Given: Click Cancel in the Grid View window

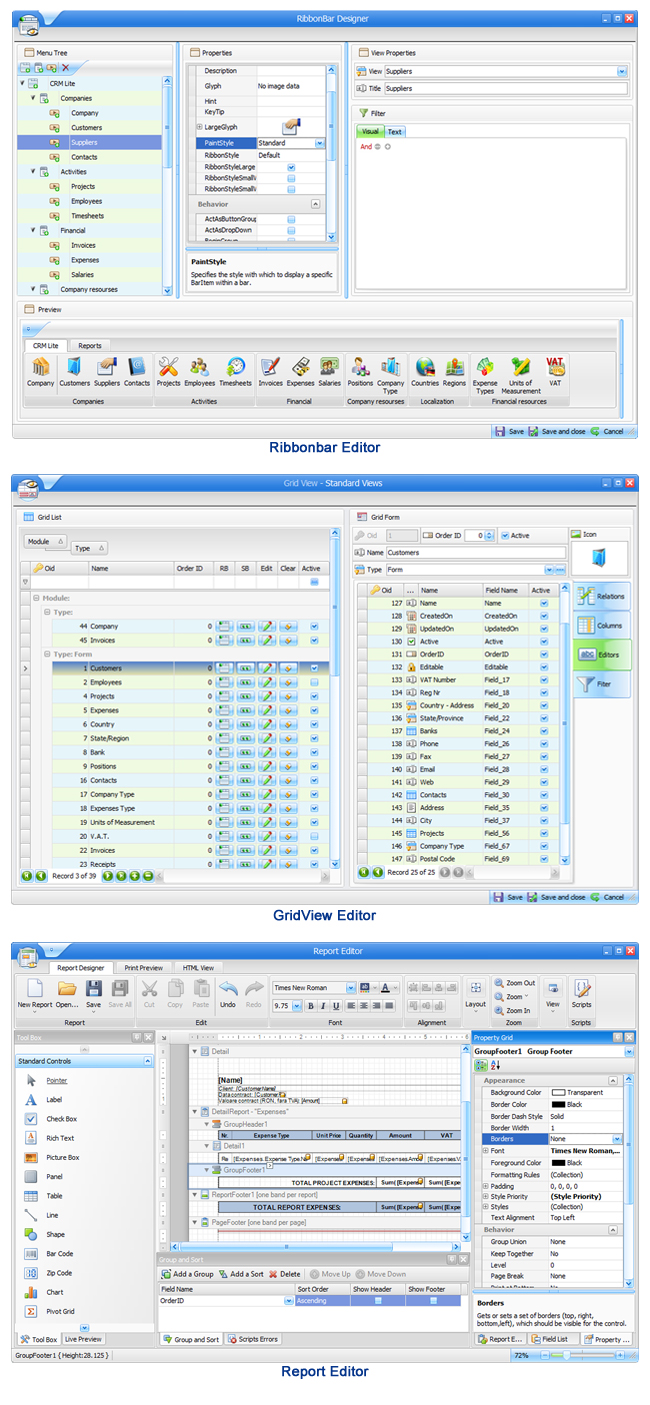Looking at the screenshot, I should tap(608, 897).
